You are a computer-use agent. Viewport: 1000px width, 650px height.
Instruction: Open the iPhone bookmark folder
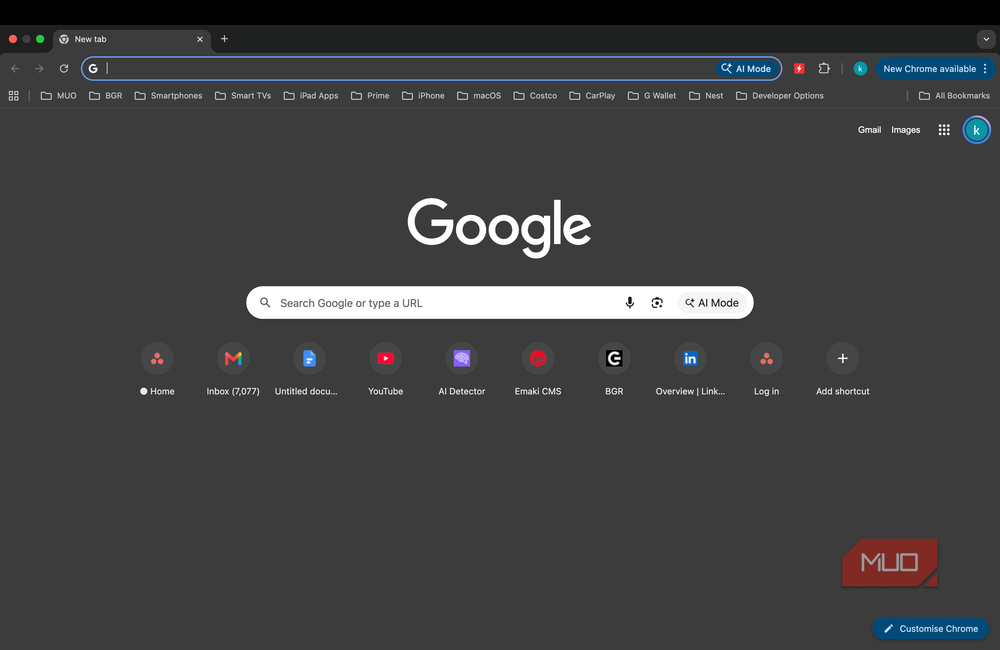(423, 96)
